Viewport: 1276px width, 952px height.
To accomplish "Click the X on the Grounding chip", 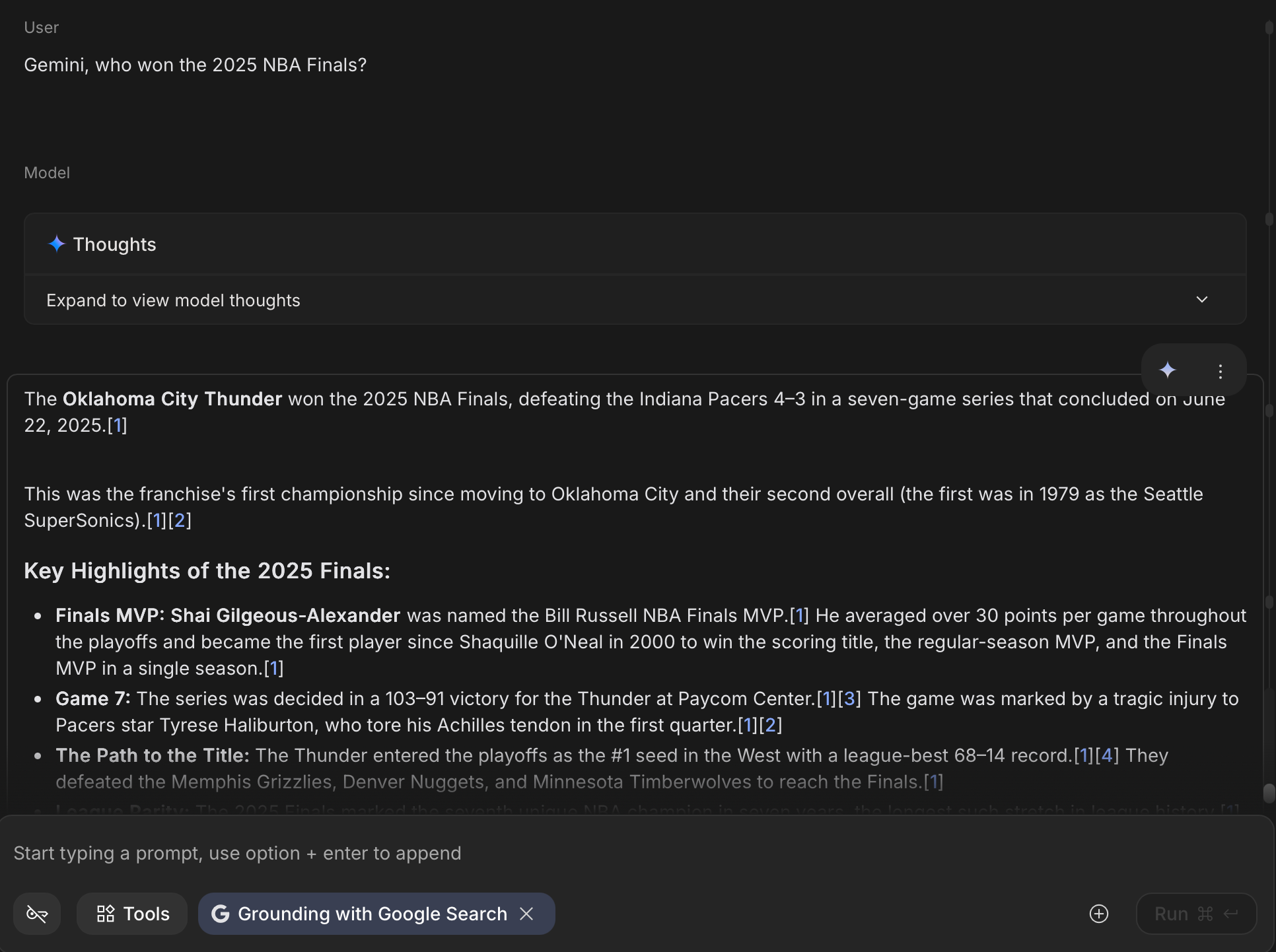I will tap(527, 914).
